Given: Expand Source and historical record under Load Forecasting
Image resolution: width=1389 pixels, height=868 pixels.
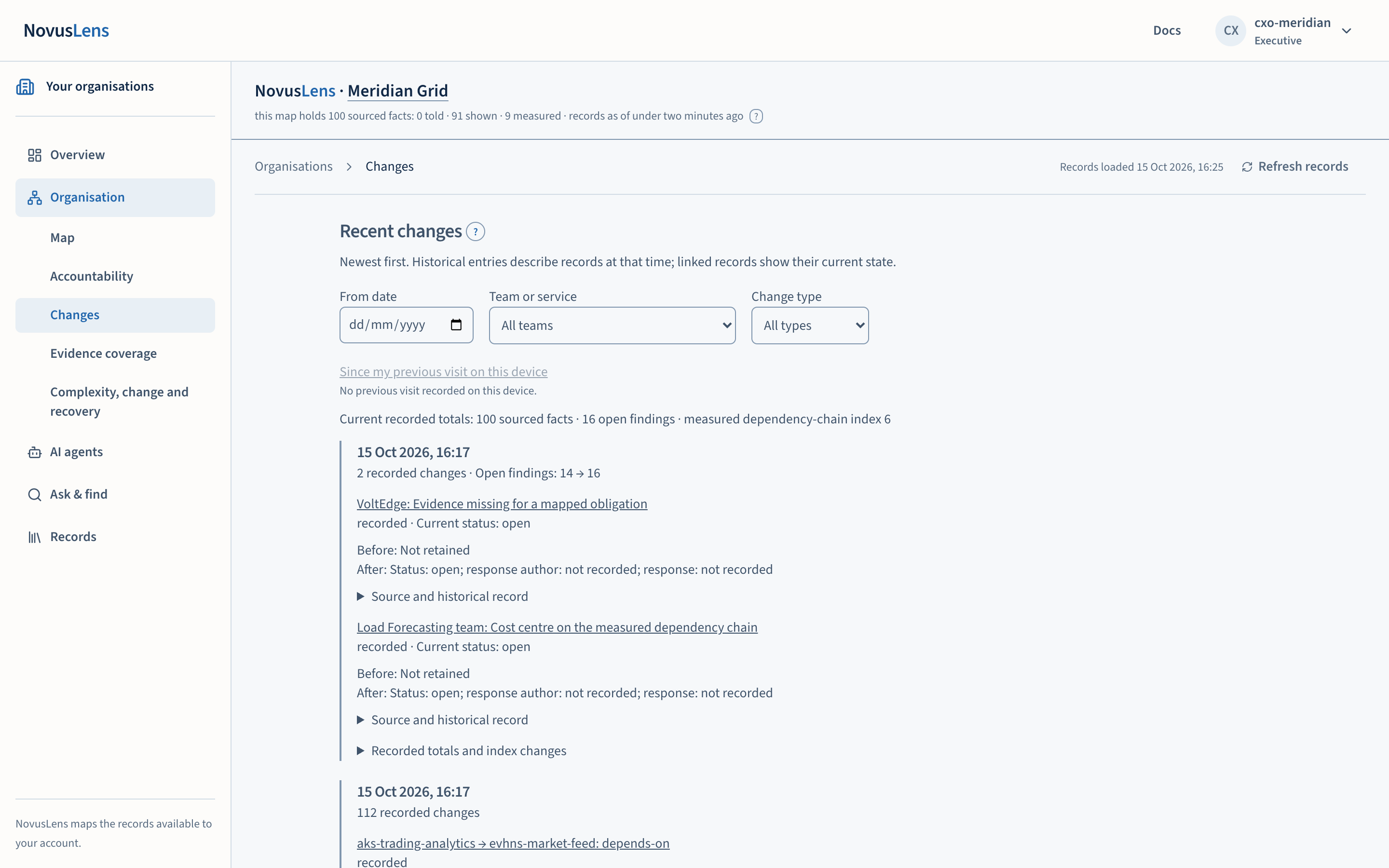Looking at the screenshot, I should (x=442, y=720).
